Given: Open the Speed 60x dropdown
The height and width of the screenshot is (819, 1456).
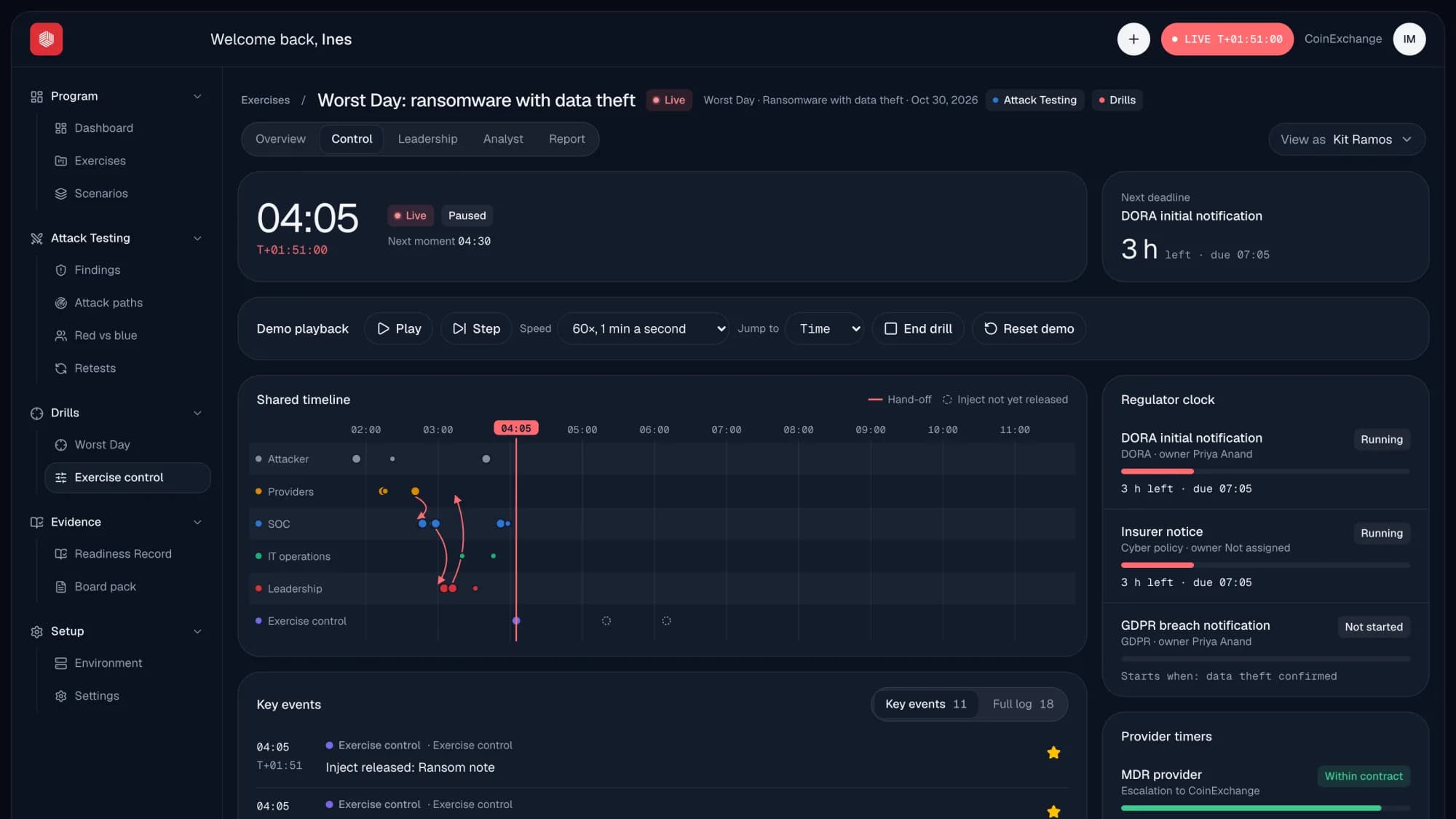Looking at the screenshot, I should [x=644, y=328].
